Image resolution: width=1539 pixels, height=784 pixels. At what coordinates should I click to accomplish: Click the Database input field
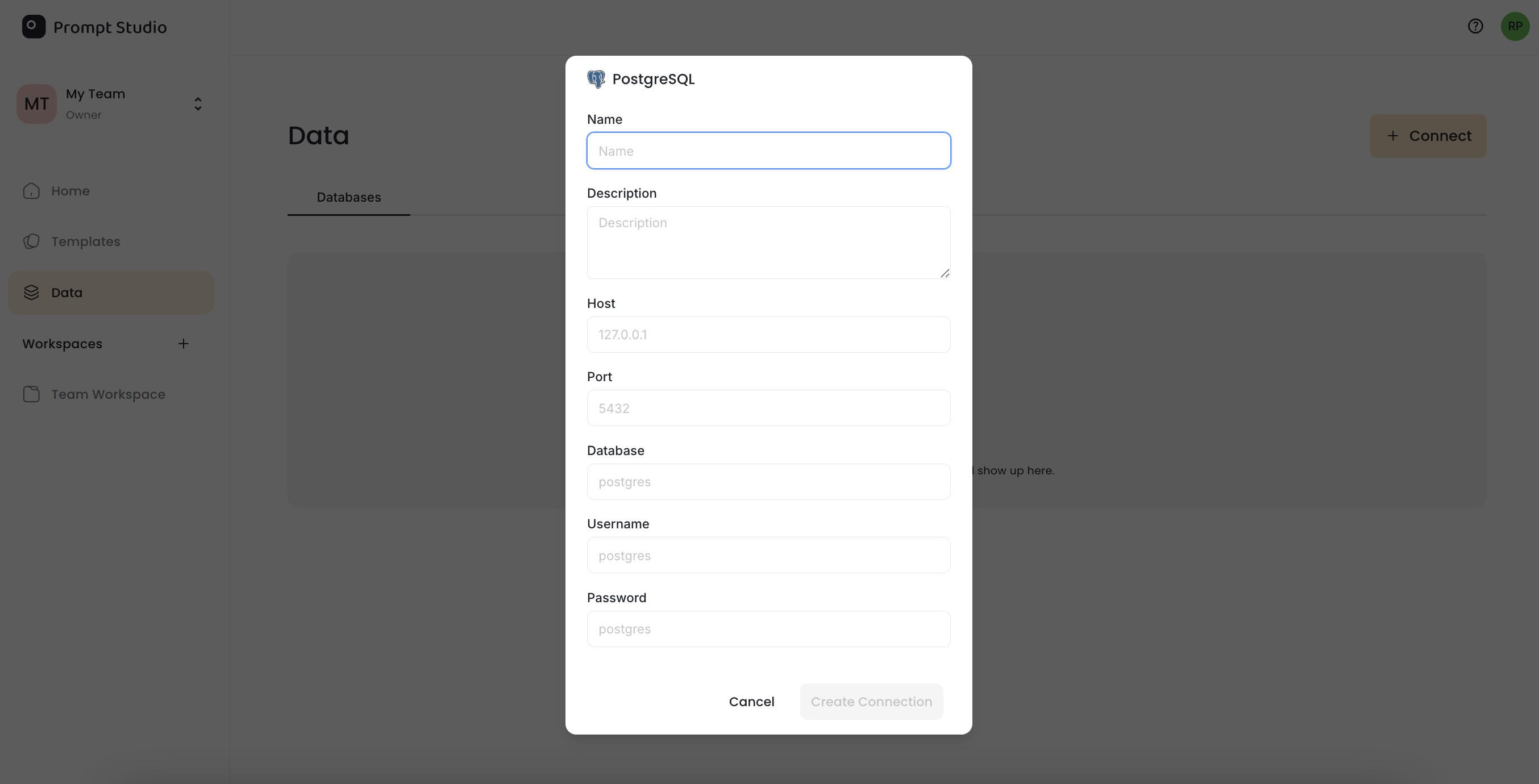tap(768, 482)
